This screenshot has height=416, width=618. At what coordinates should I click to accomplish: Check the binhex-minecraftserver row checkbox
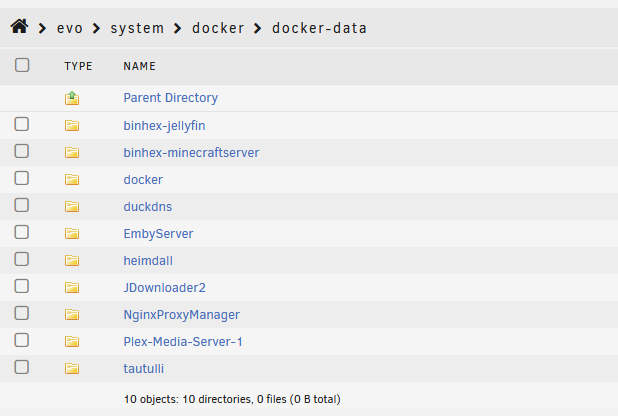(x=22, y=151)
